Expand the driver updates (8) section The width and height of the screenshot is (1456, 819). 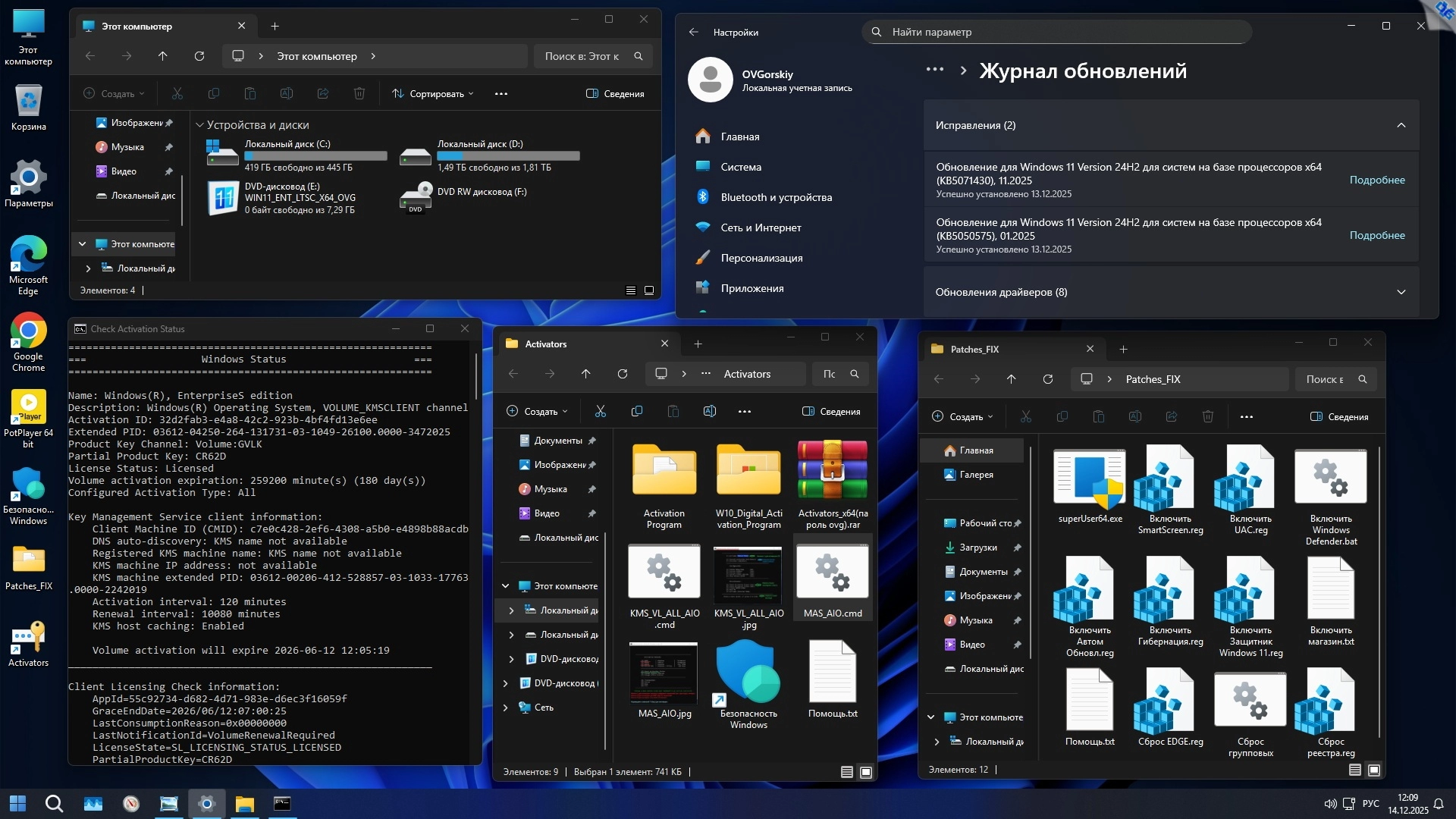point(1401,292)
